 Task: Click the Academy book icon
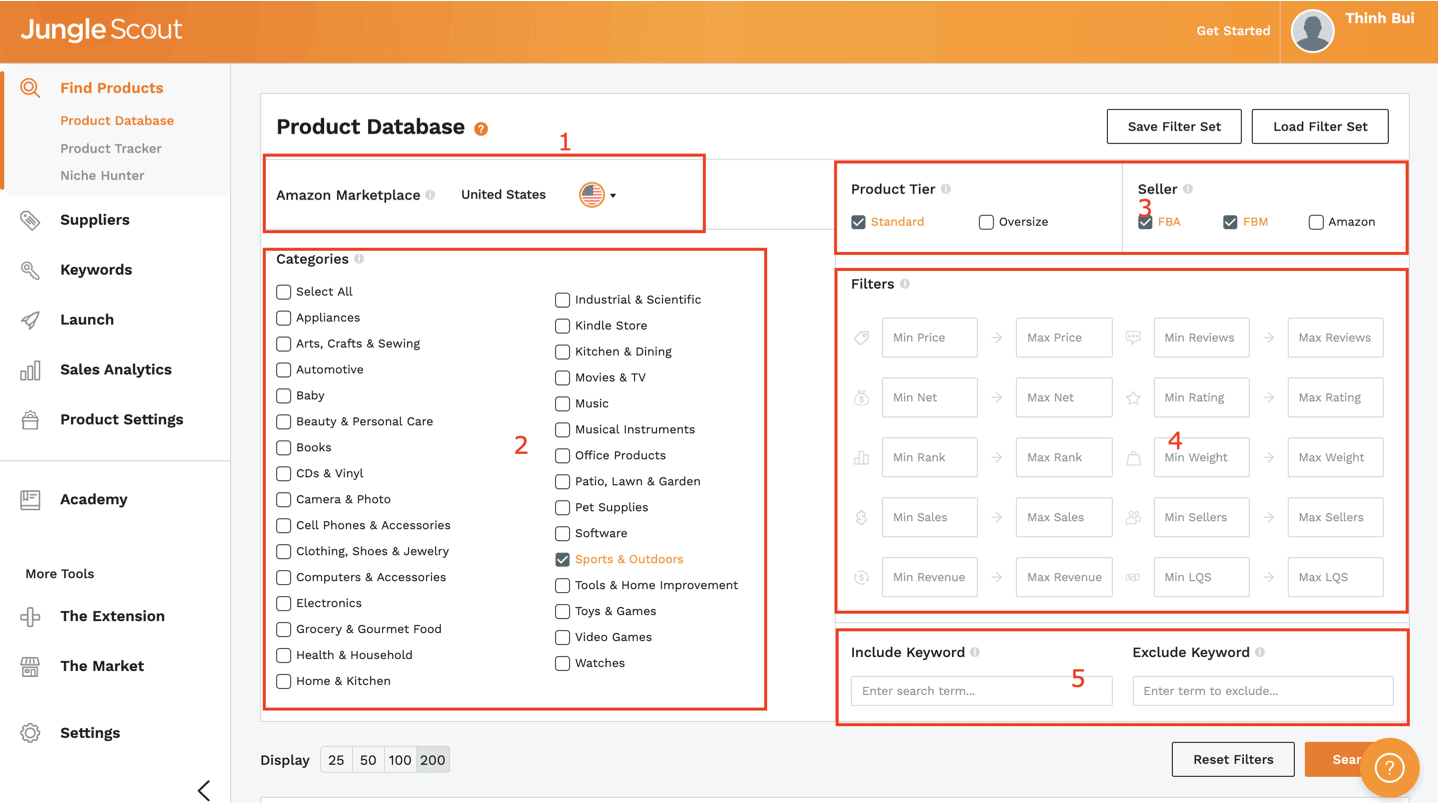(30, 500)
